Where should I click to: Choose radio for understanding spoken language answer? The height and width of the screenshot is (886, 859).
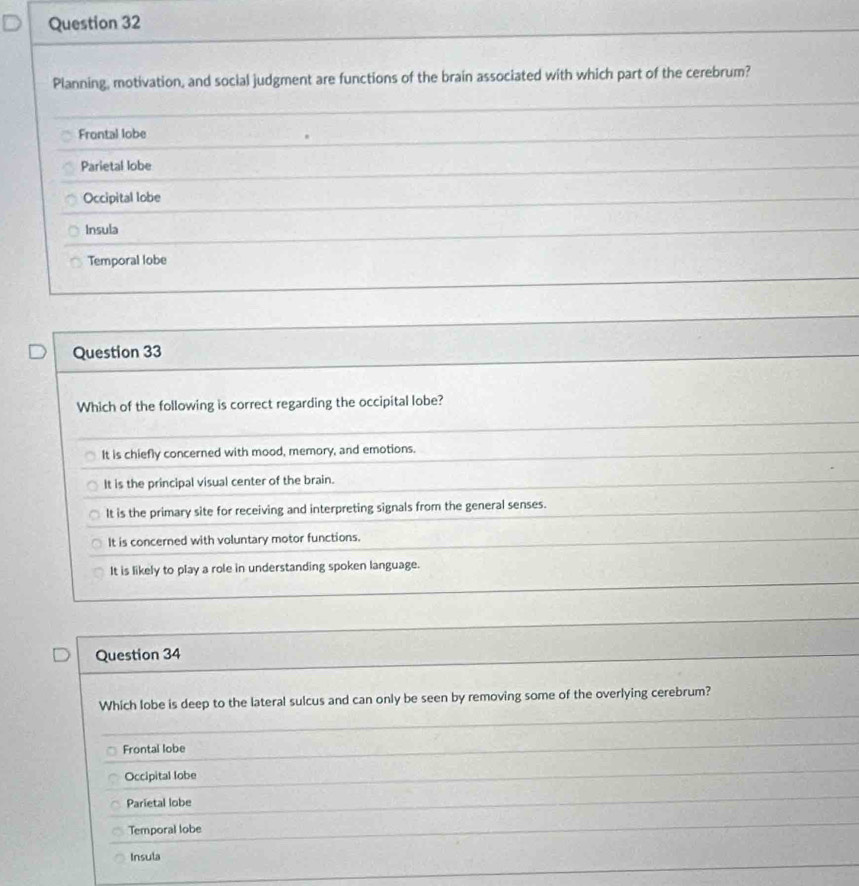pyautogui.click(x=99, y=572)
